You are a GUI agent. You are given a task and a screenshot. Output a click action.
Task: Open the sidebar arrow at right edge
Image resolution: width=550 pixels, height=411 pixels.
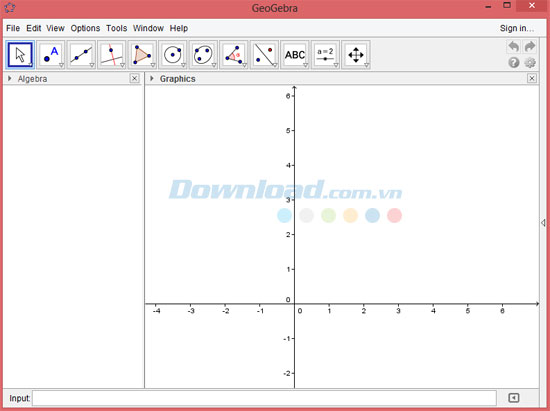coord(543,222)
